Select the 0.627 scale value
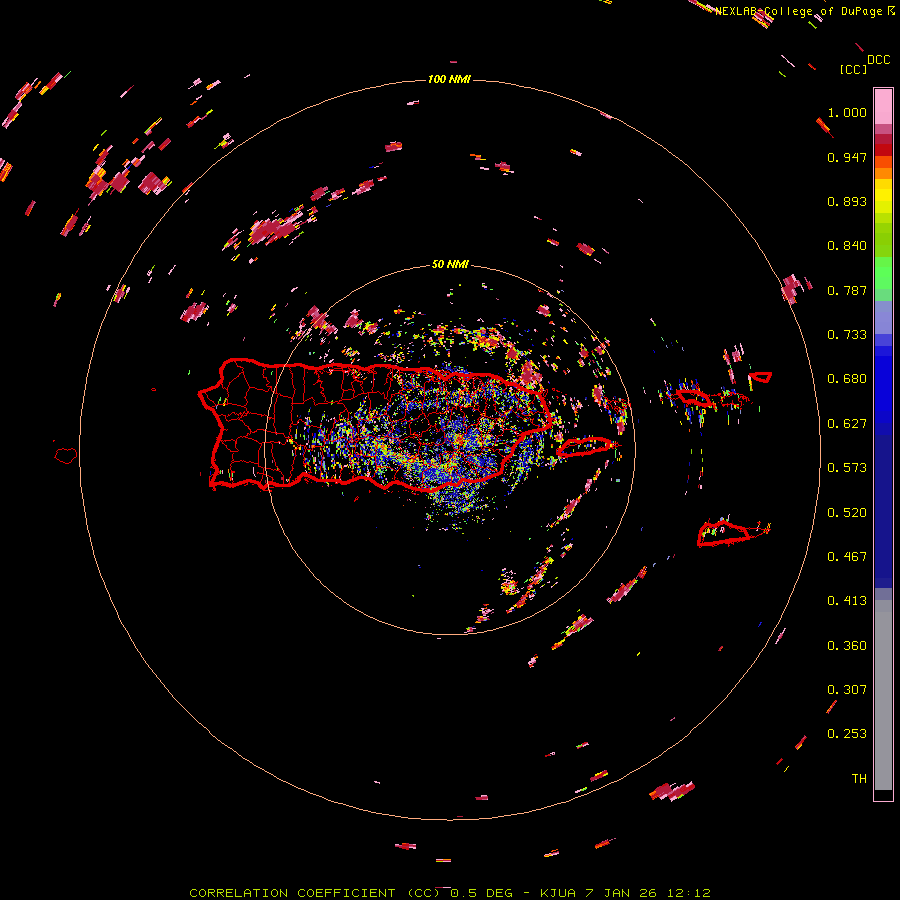The height and width of the screenshot is (900, 900). [847, 424]
